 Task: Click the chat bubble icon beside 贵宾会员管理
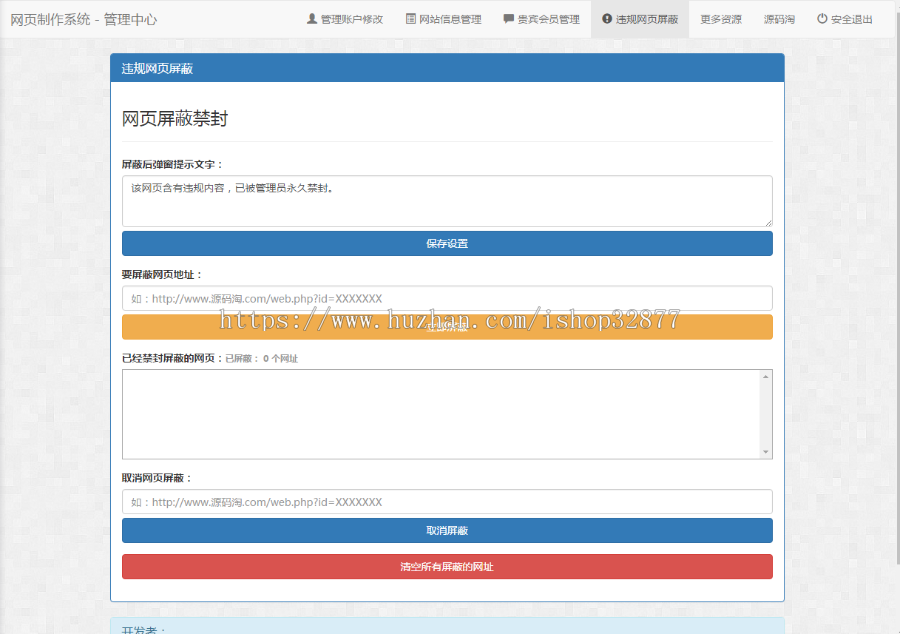tap(509, 19)
